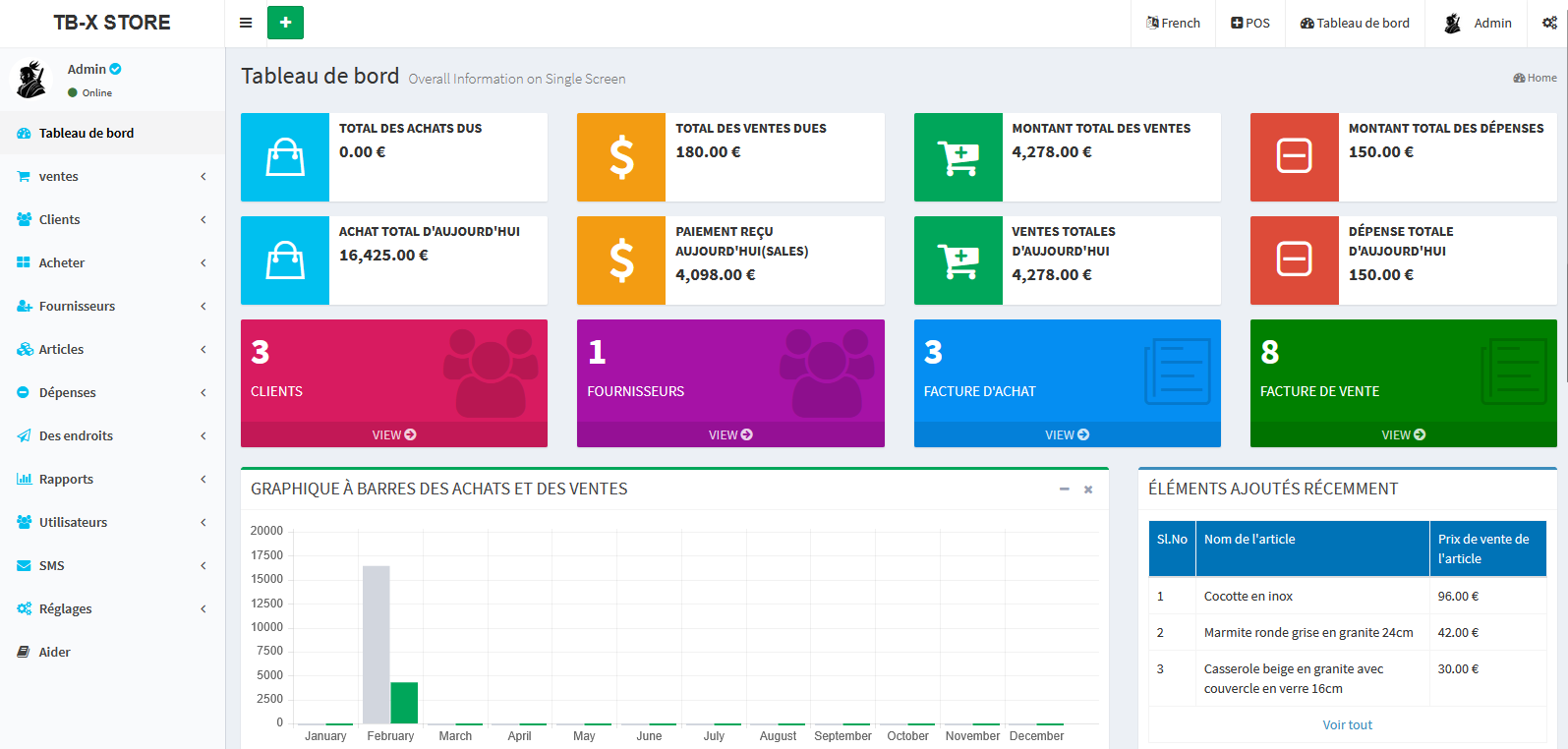Click the Voir tout link
The width and height of the screenshot is (1568, 749).
1347,725
